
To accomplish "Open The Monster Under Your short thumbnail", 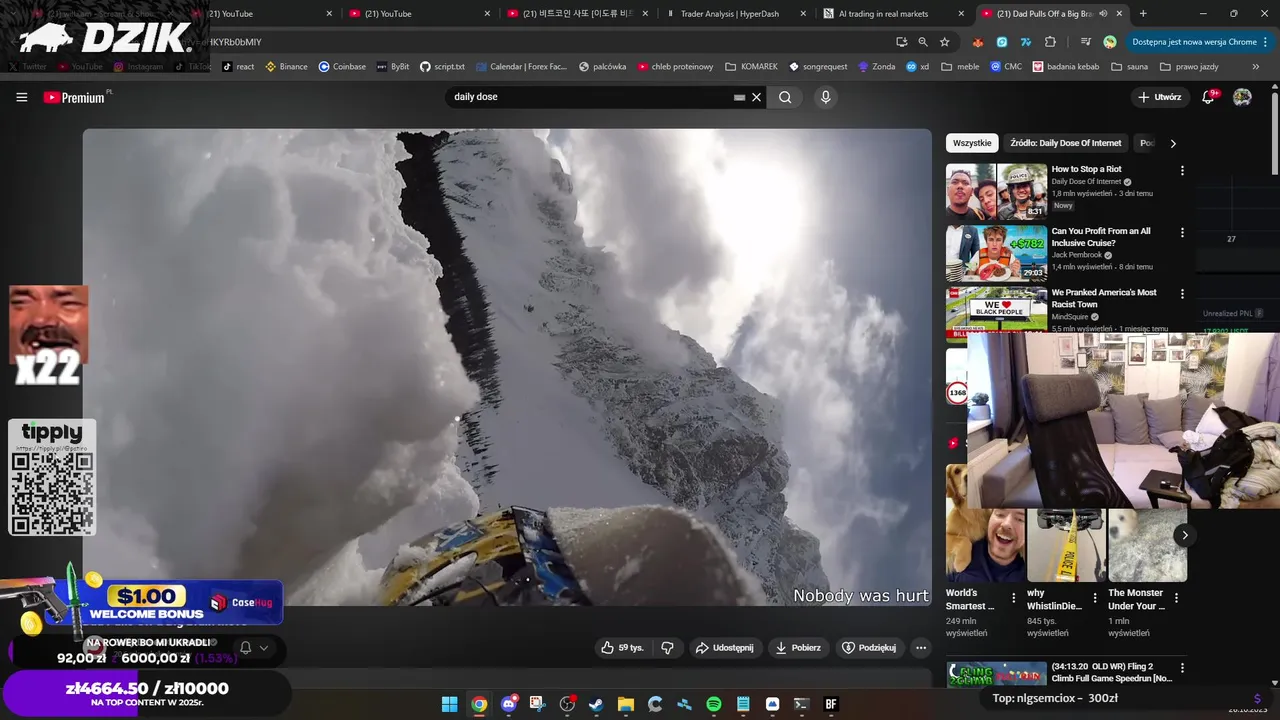I will [x=1147, y=546].
